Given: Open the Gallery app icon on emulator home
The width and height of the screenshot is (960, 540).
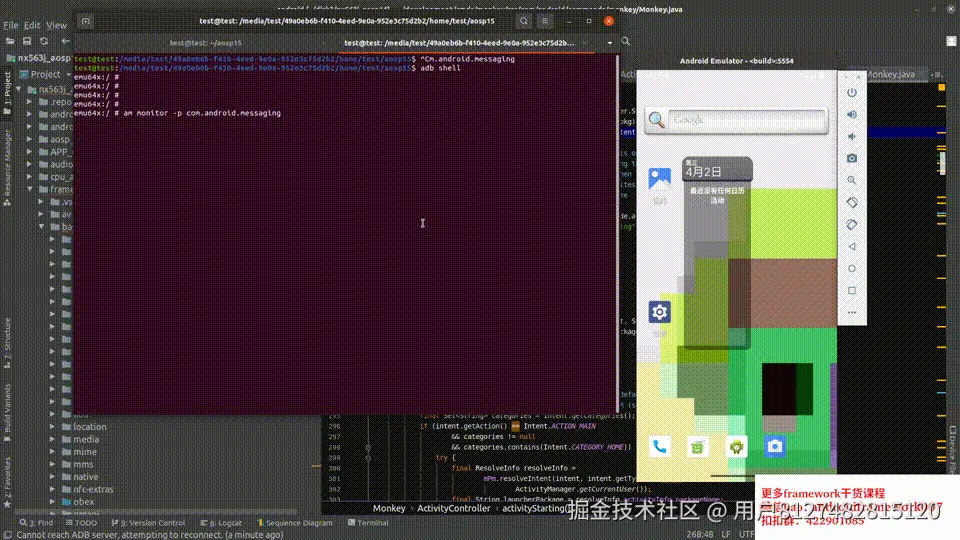Looking at the screenshot, I should (659, 179).
